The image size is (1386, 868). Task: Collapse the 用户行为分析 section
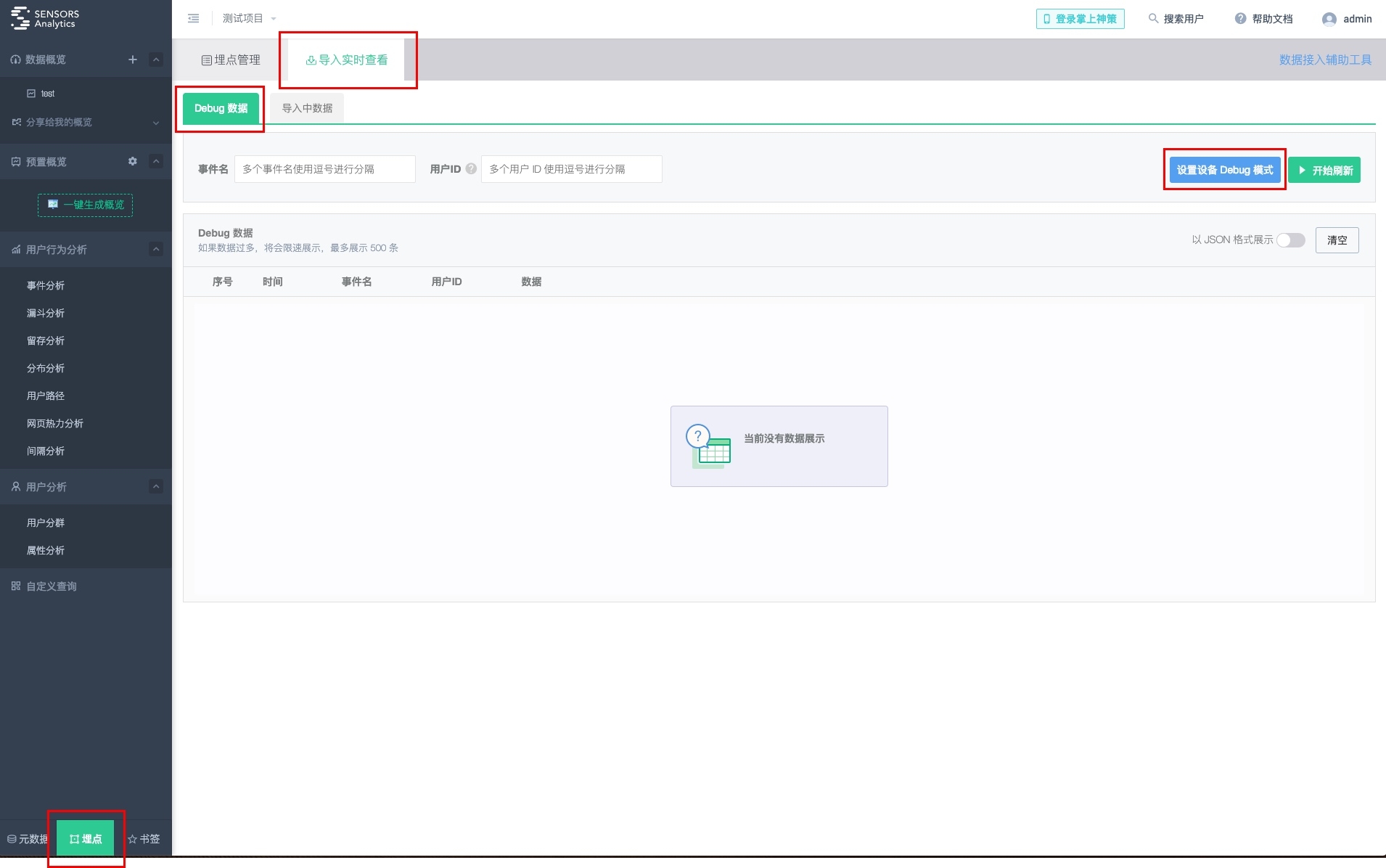(156, 250)
